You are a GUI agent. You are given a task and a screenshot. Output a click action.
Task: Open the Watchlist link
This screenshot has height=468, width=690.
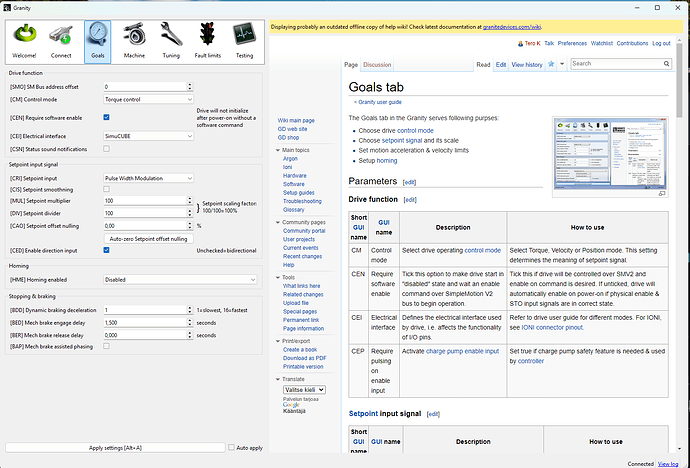[602, 44]
